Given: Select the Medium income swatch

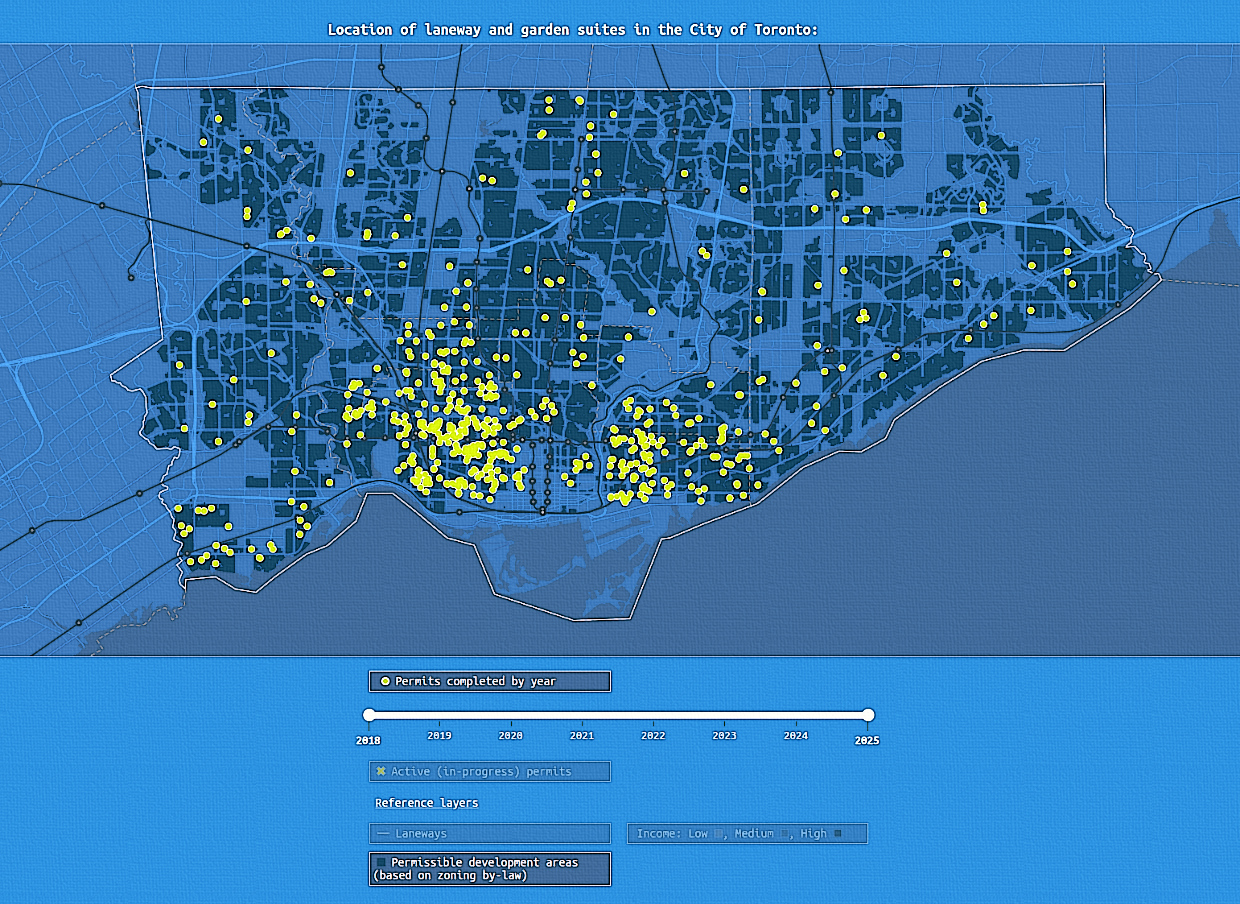Looking at the screenshot, I should tap(785, 834).
